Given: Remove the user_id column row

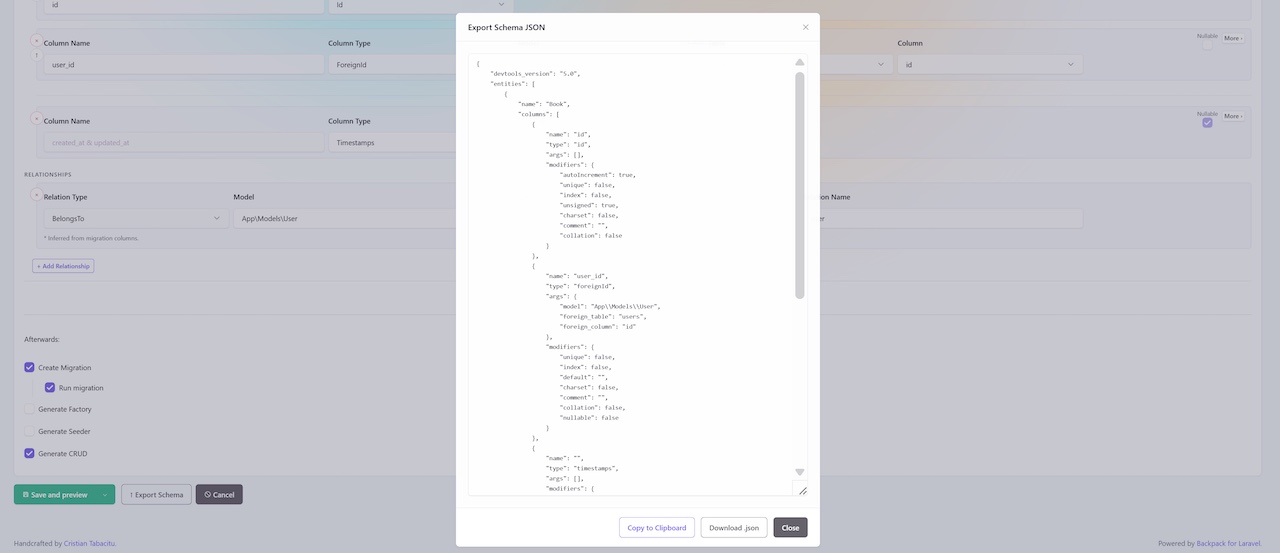Looking at the screenshot, I should pos(37,40).
